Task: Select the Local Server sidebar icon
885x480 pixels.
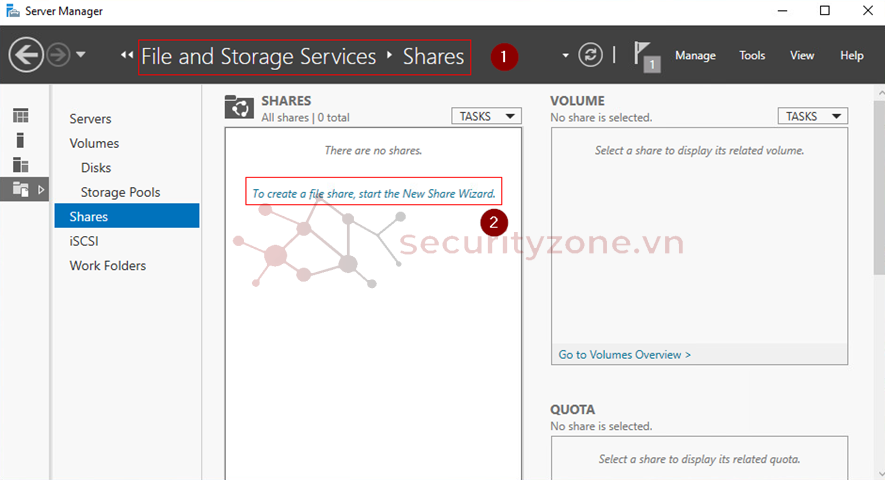Action: [x=21, y=140]
